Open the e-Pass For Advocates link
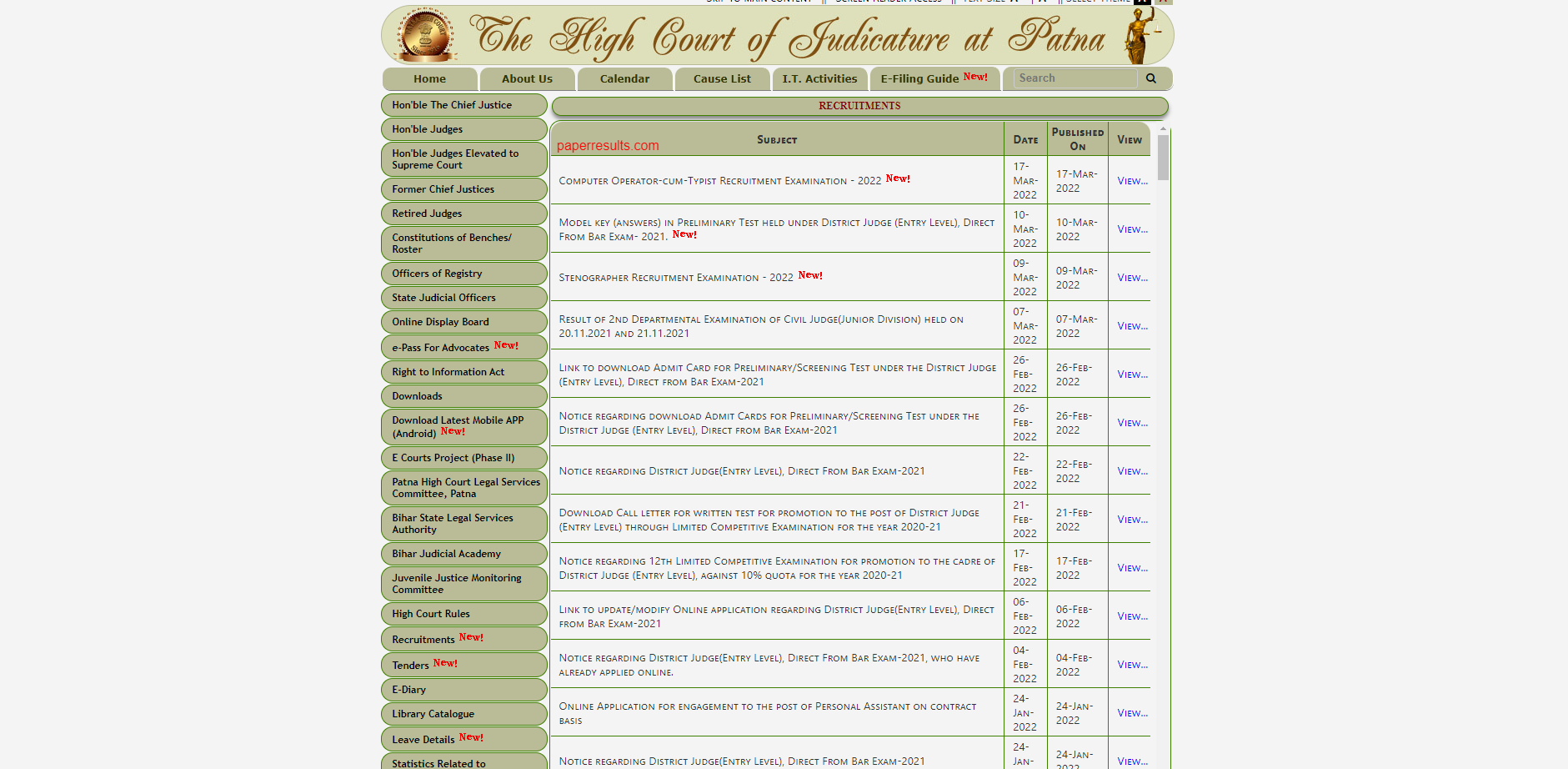Screen dimensions: 1568x769 463,347
